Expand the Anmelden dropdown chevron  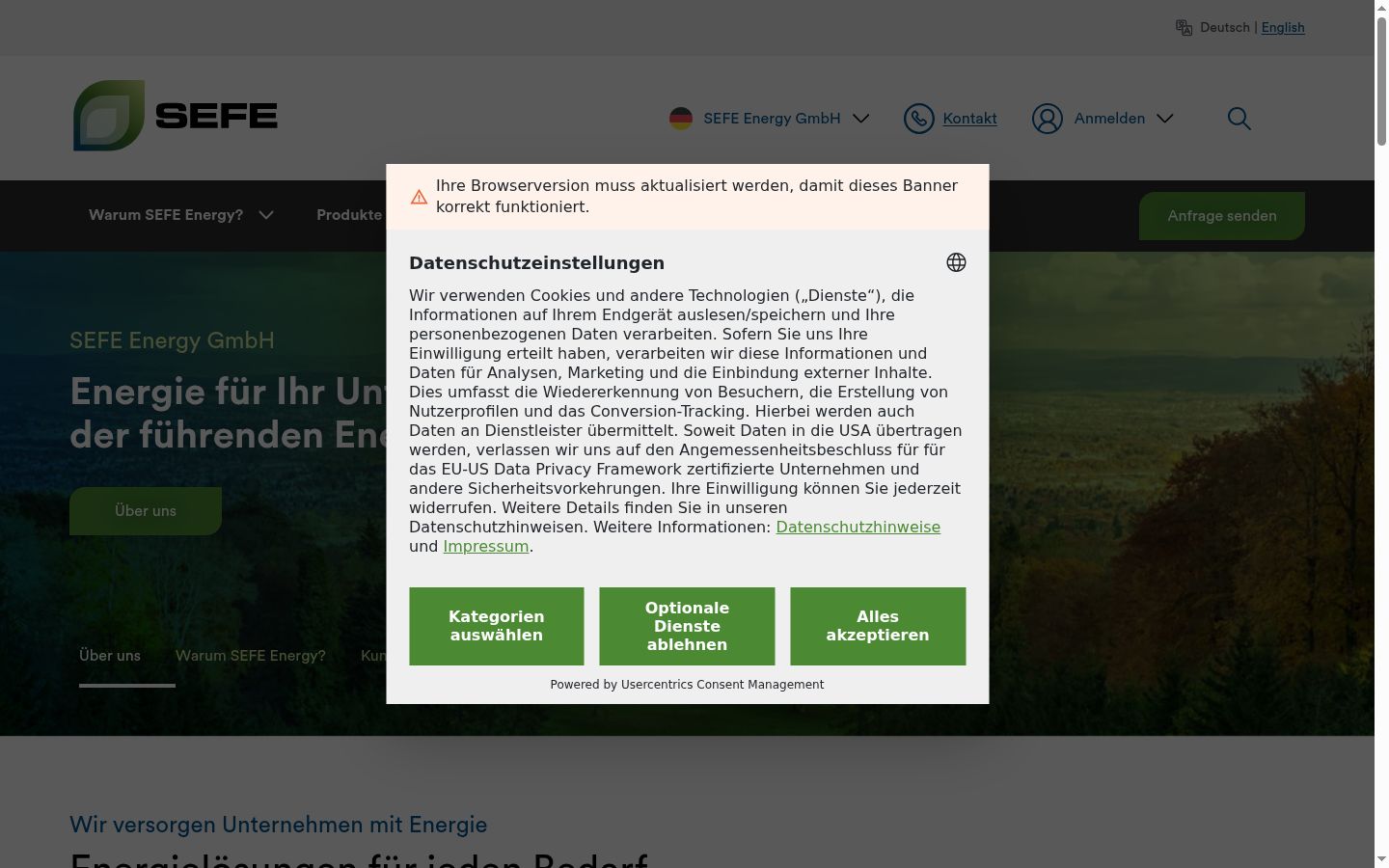[x=1165, y=119]
